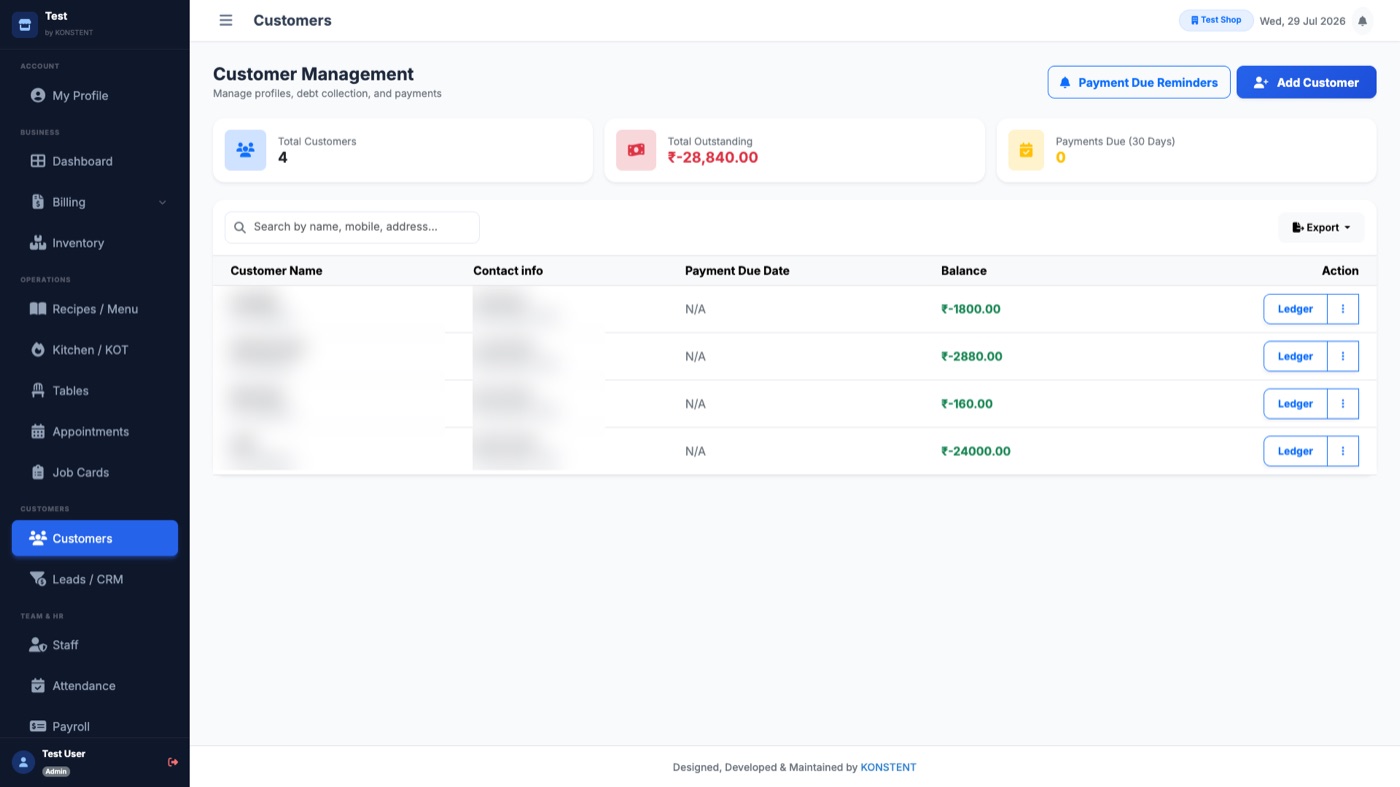Click the ₹-24000.00 balance cell
The width and height of the screenshot is (1400, 787).
coord(976,451)
